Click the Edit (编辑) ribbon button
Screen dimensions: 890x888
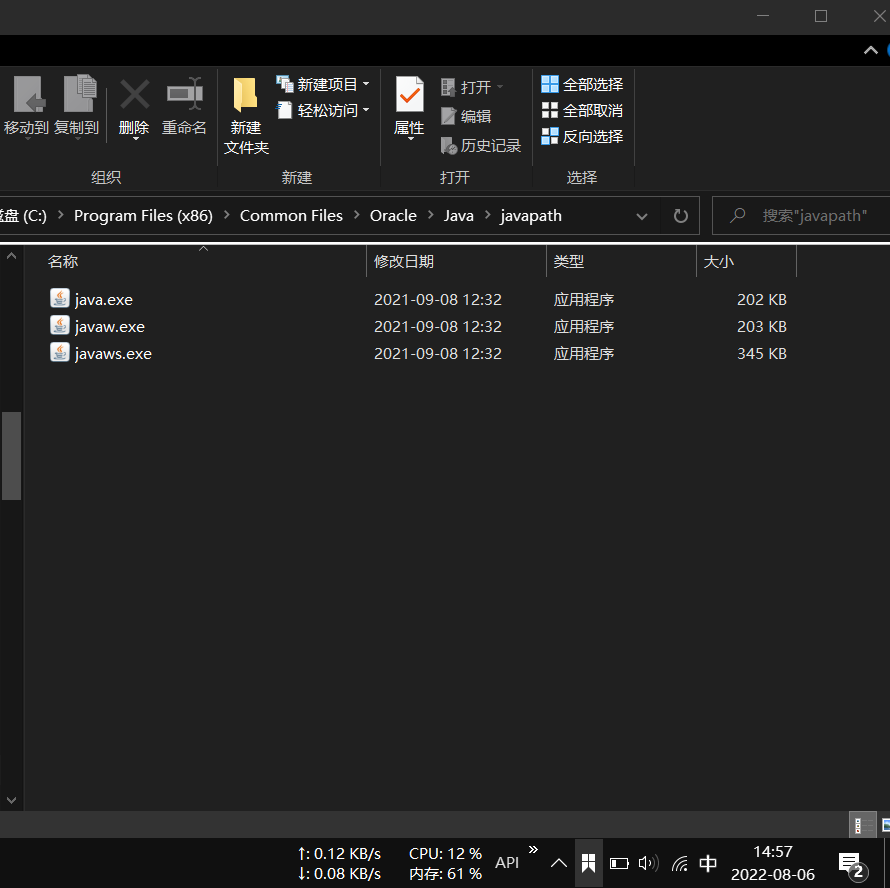coord(466,116)
